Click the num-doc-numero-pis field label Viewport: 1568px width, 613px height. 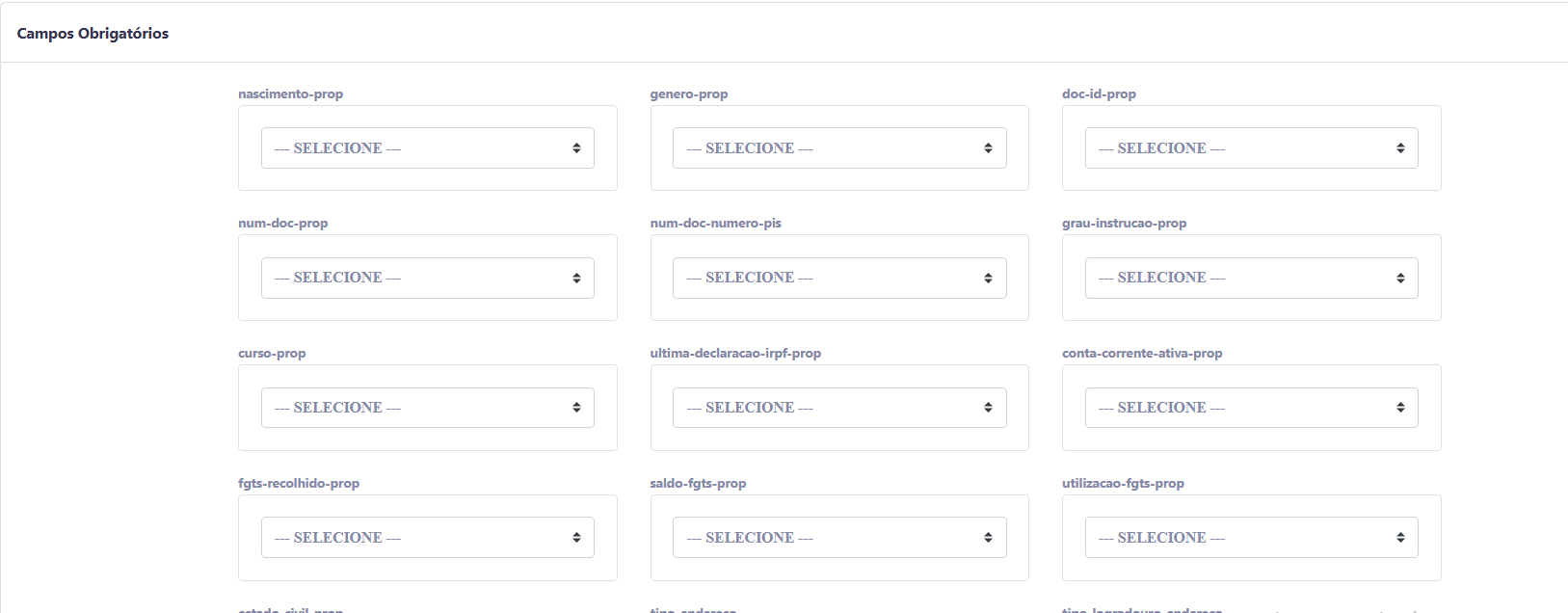pos(715,224)
